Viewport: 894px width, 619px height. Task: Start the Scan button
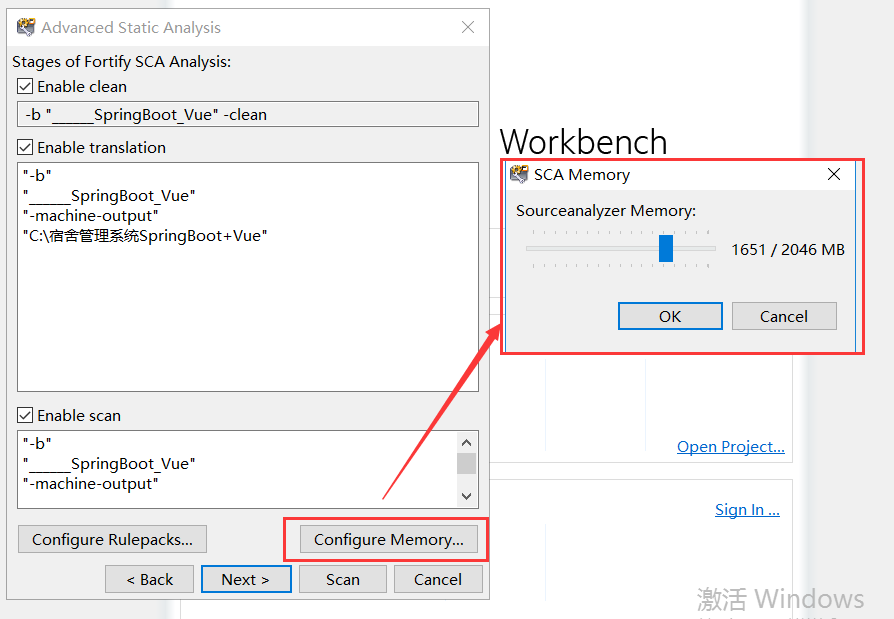[x=343, y=580]
